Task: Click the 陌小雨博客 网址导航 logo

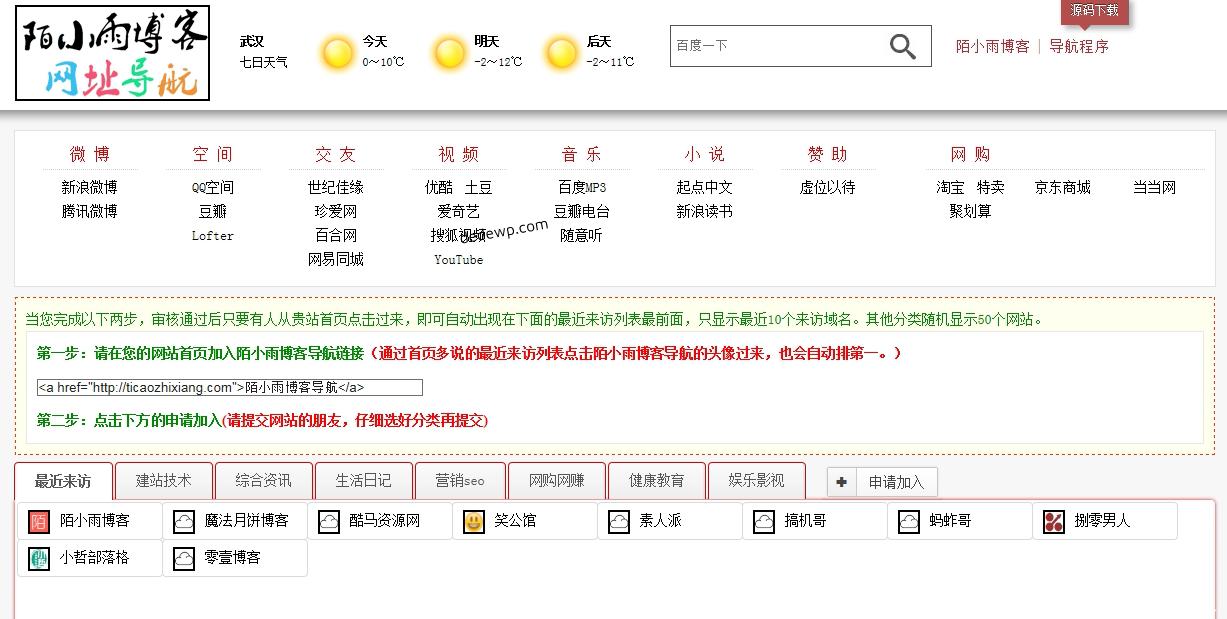Action: (113, 53)
